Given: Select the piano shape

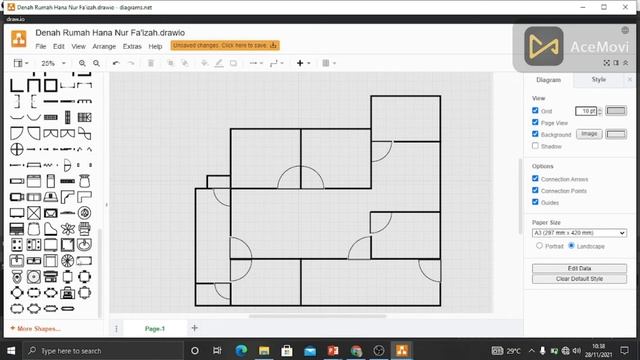Looking at the screenshot, I should click(51, 229).
